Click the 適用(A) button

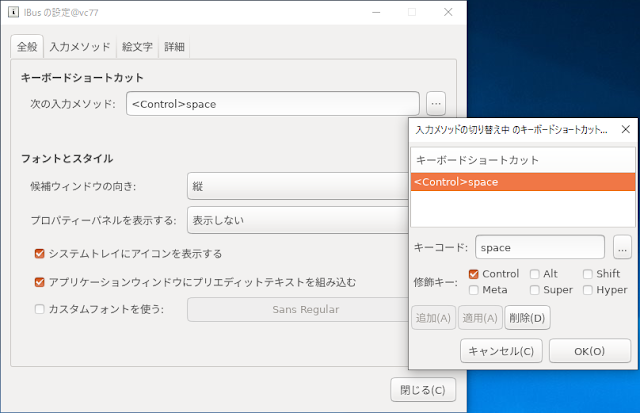(x=480, y=318)
